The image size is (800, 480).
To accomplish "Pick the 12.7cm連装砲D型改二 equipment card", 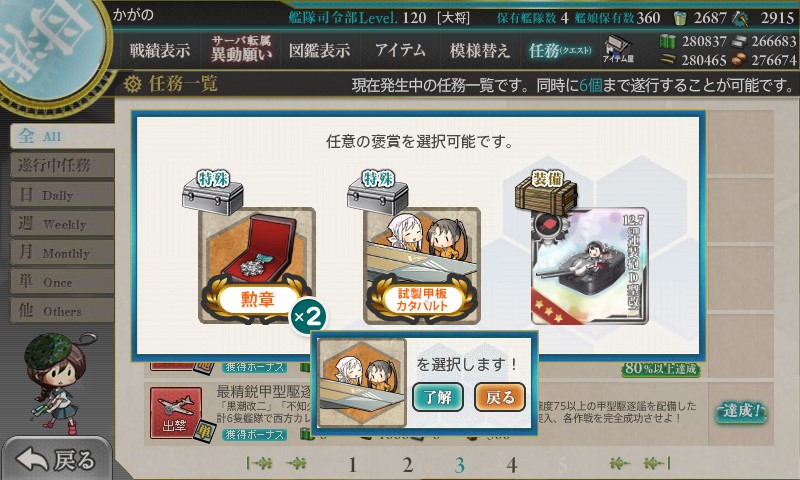I will 589,266.
